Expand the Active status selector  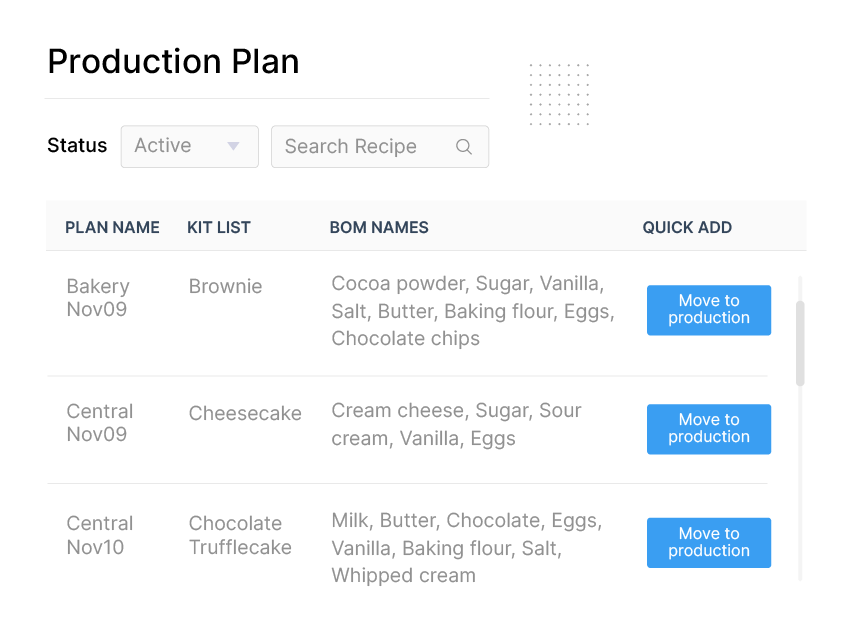(189, 146)
